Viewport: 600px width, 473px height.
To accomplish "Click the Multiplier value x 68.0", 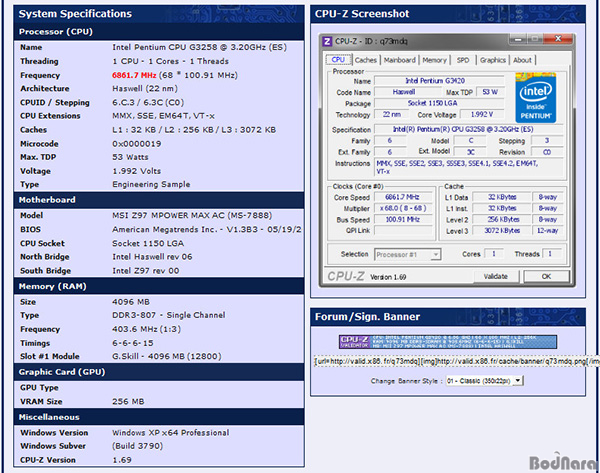I will point(403,208).
